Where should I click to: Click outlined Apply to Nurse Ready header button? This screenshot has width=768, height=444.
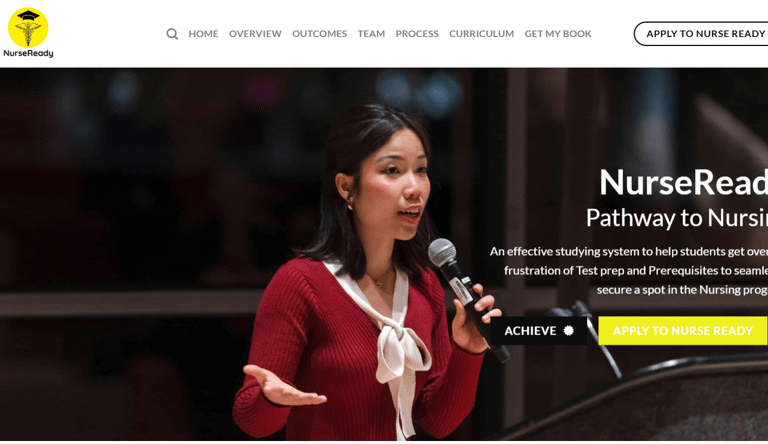701,34
